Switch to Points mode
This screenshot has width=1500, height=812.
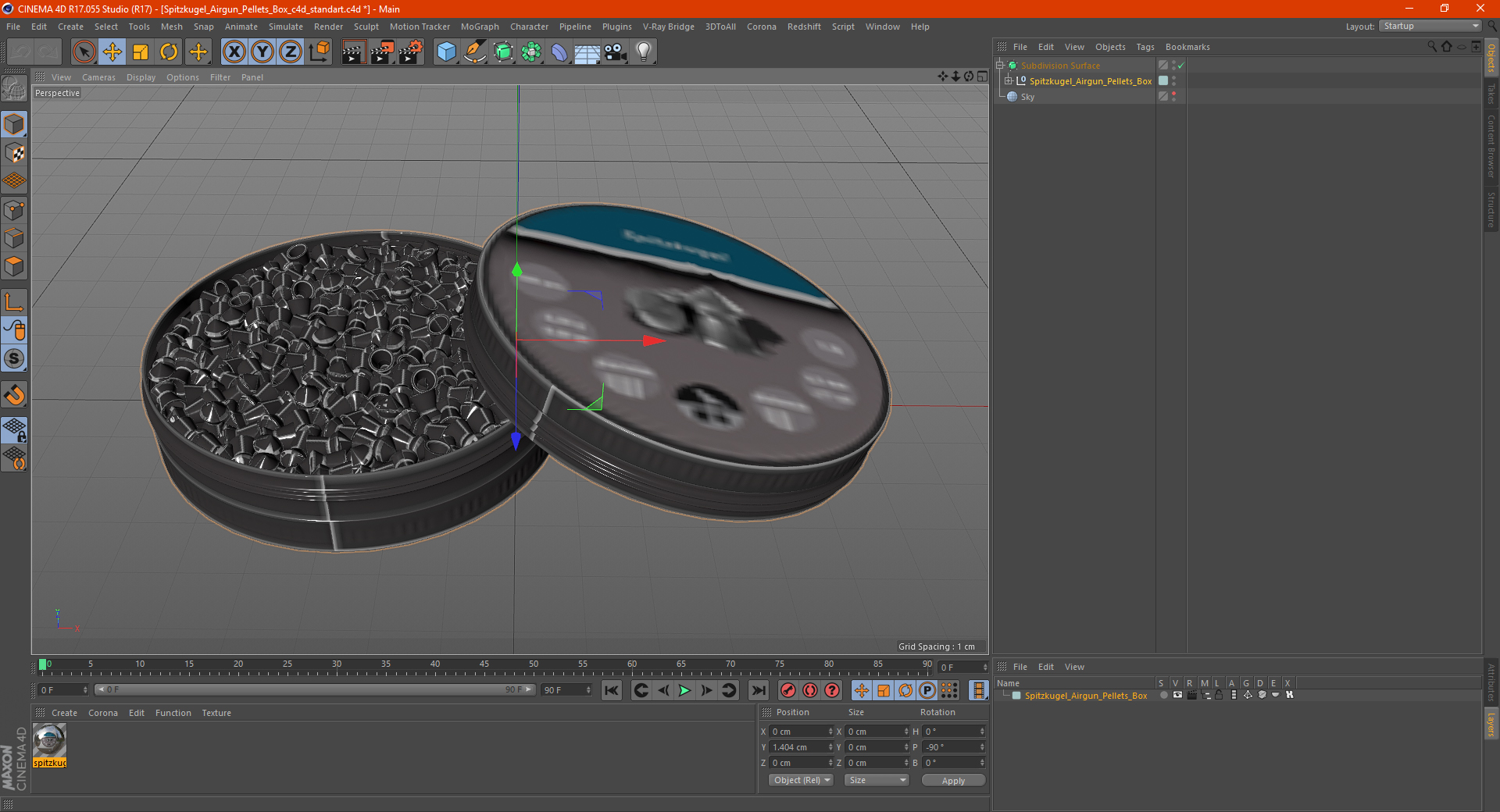click(x=14, y=209)
